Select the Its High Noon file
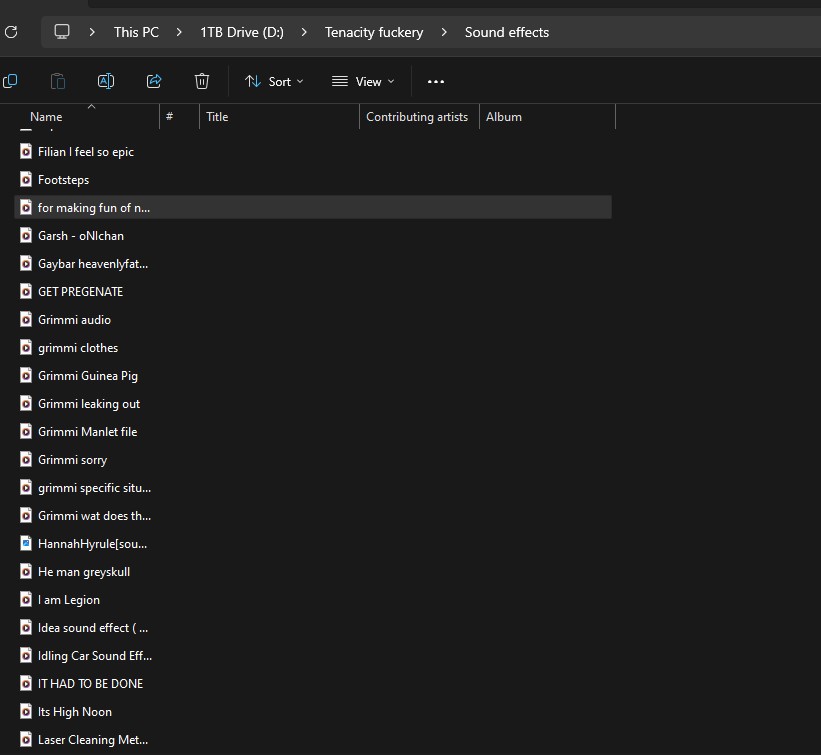 click(75, 712)
